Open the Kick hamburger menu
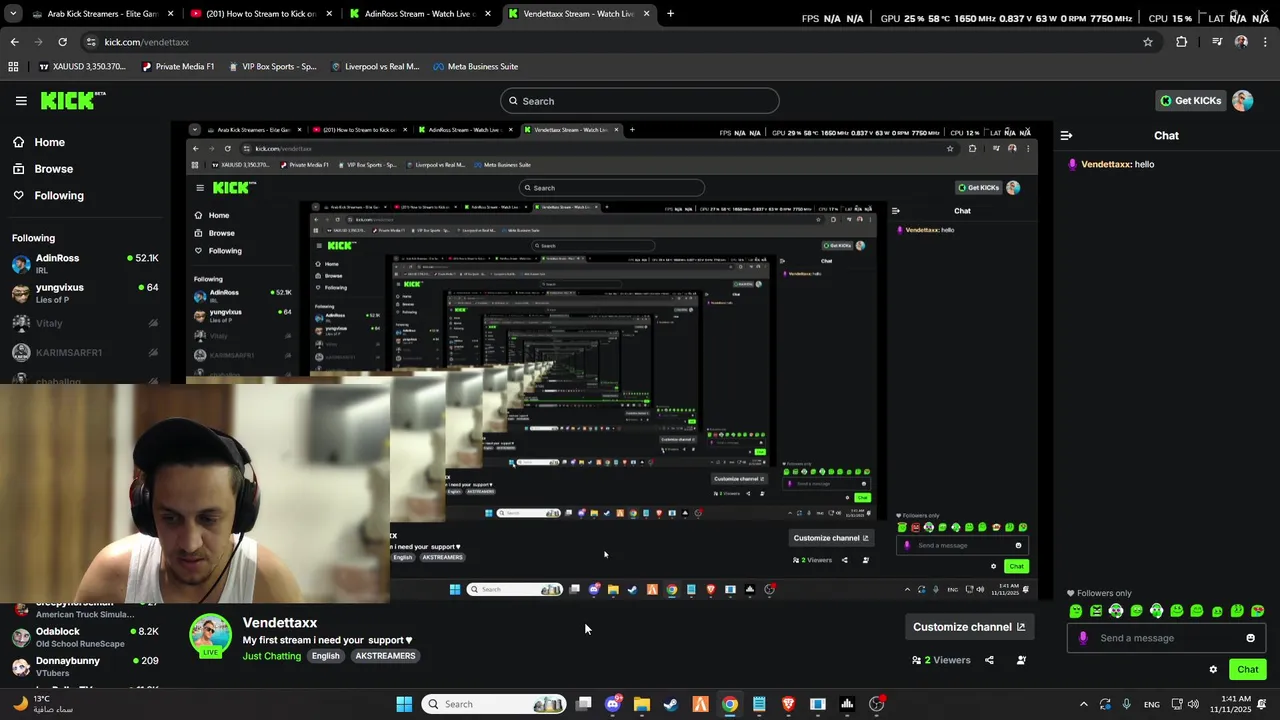 (x=21, y=100)
